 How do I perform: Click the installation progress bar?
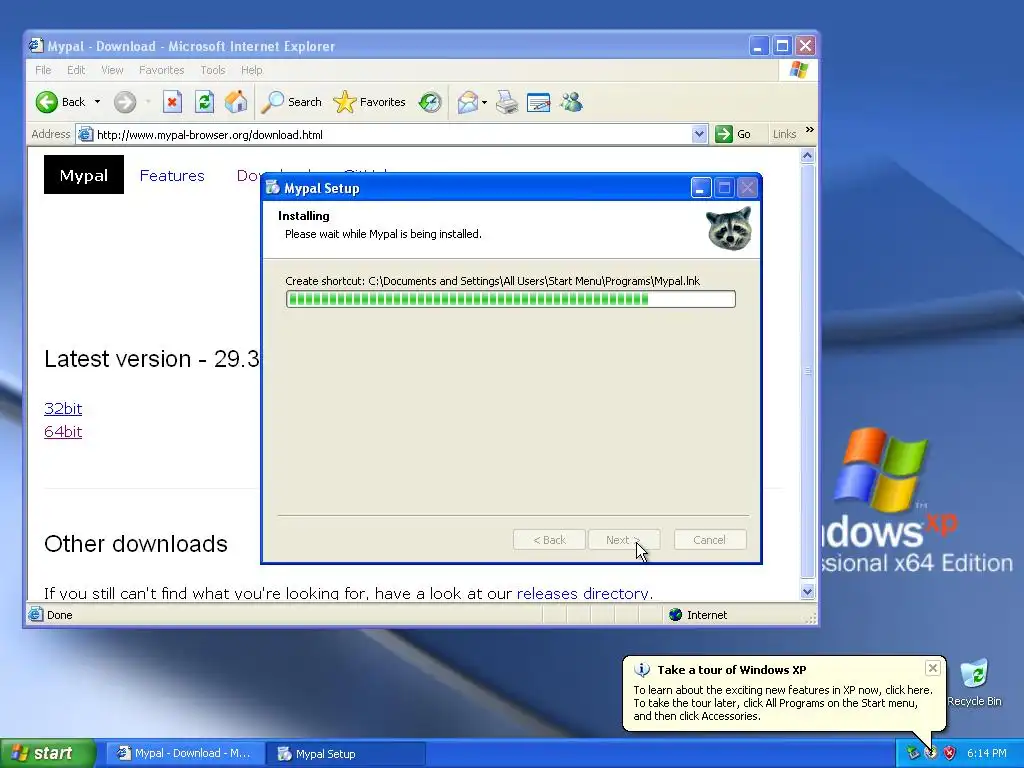click(511, 299)
